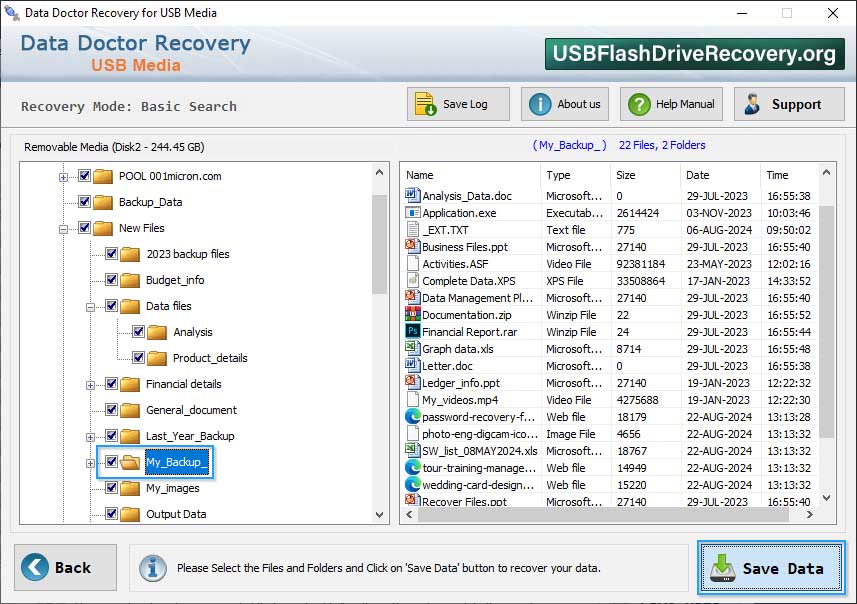Click the Excel icon beside Graph data.xls
857x604 pixels.
click(x=412, y=348)
